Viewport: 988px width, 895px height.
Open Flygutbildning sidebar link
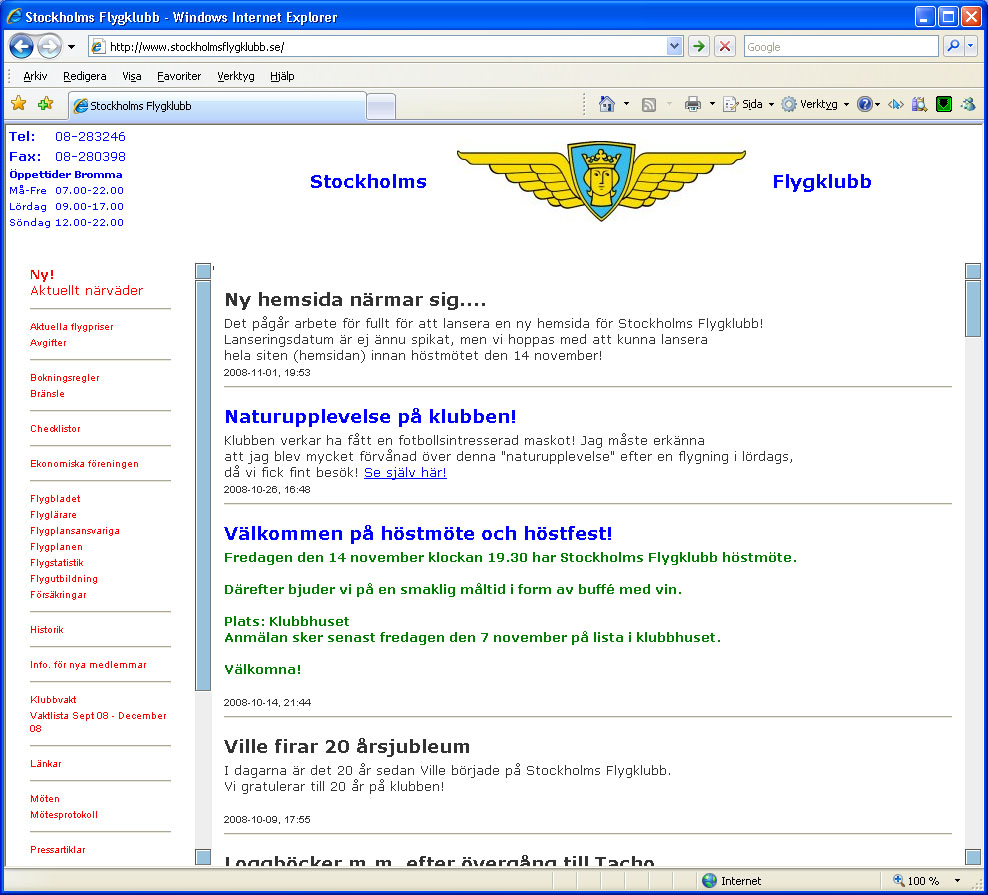tap(64, 579)
